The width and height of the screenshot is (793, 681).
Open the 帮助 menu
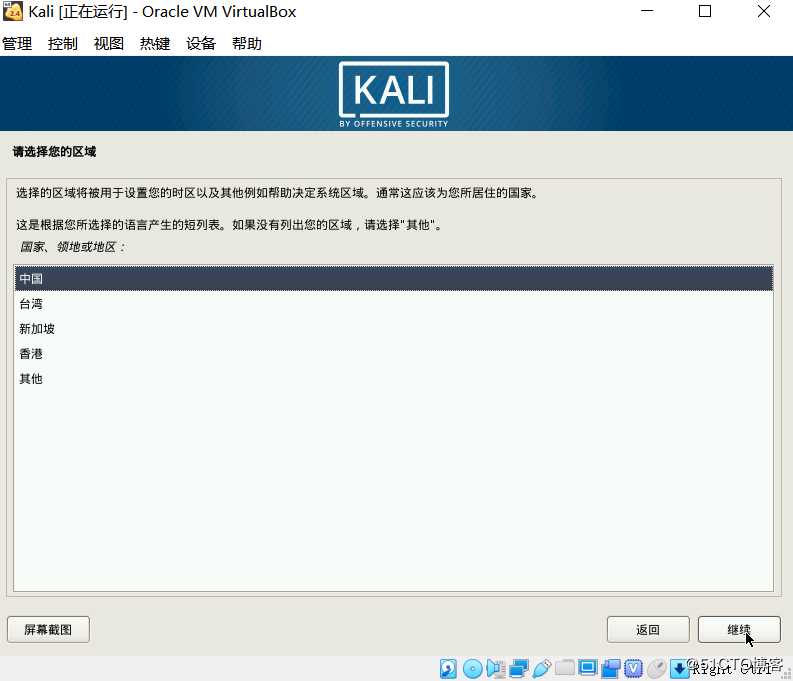coord(247,43)
